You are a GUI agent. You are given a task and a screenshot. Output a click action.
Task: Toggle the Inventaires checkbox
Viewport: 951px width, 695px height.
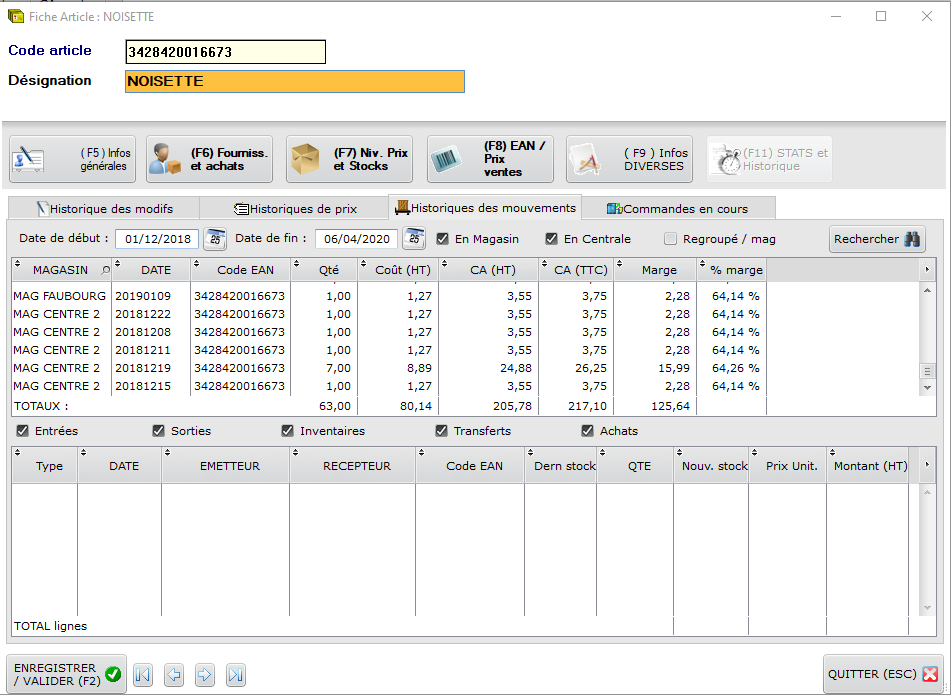click(289, 431)
